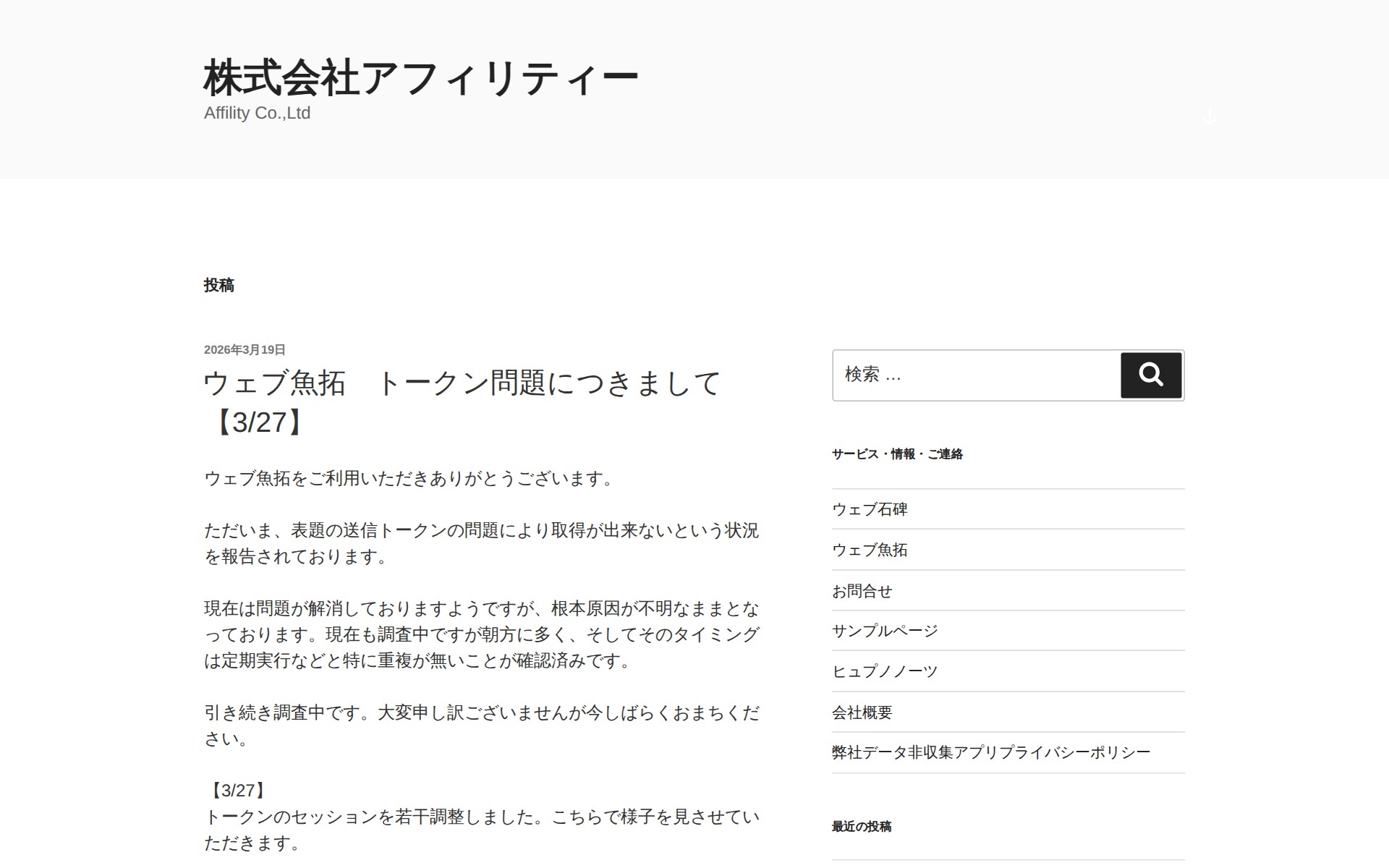
Task: Click the Affility Co.,Ltd tagline text
Action: pos(257,114)
